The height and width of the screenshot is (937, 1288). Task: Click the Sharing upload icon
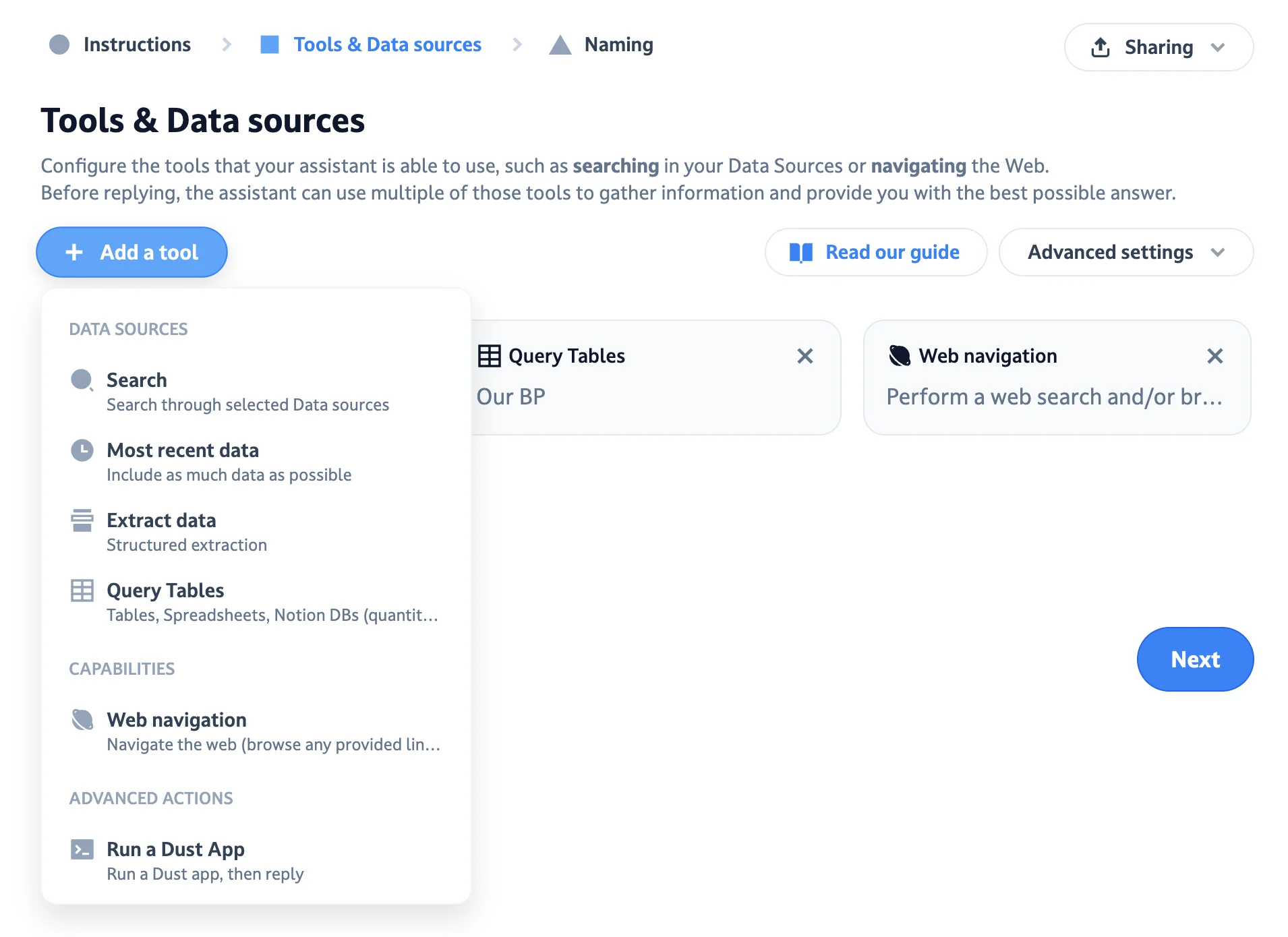click(x=1101, y=47)
